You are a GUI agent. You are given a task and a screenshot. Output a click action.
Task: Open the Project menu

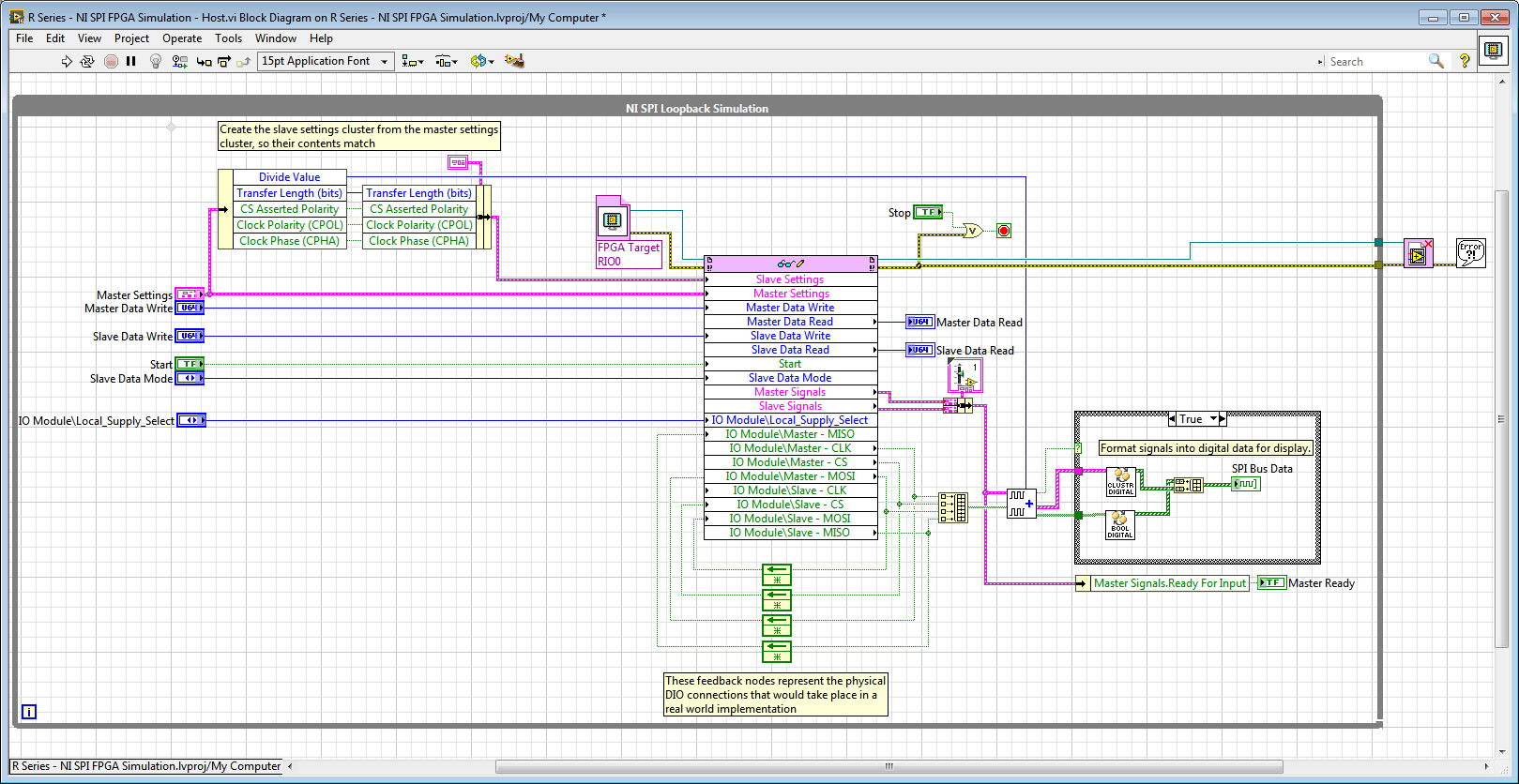pos(131,38)
